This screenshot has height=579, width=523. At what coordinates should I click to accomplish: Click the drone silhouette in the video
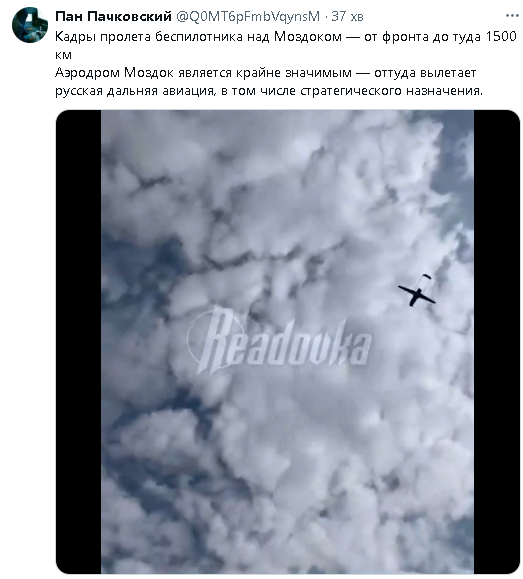click(x=417, y=295)
